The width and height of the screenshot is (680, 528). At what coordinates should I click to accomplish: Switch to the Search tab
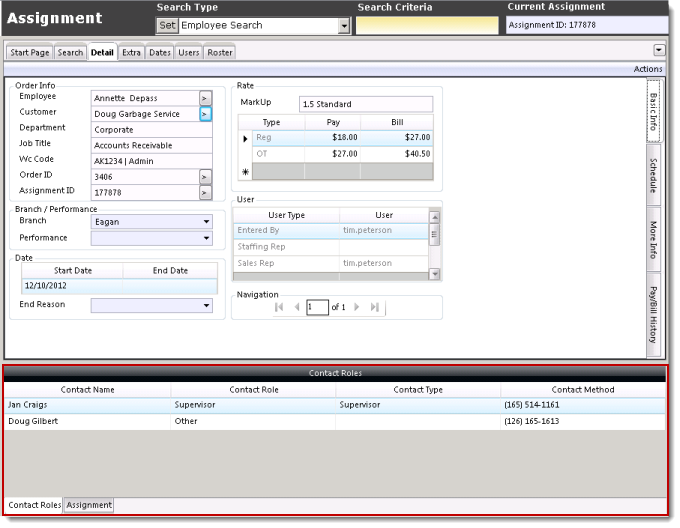coord(70,52)
